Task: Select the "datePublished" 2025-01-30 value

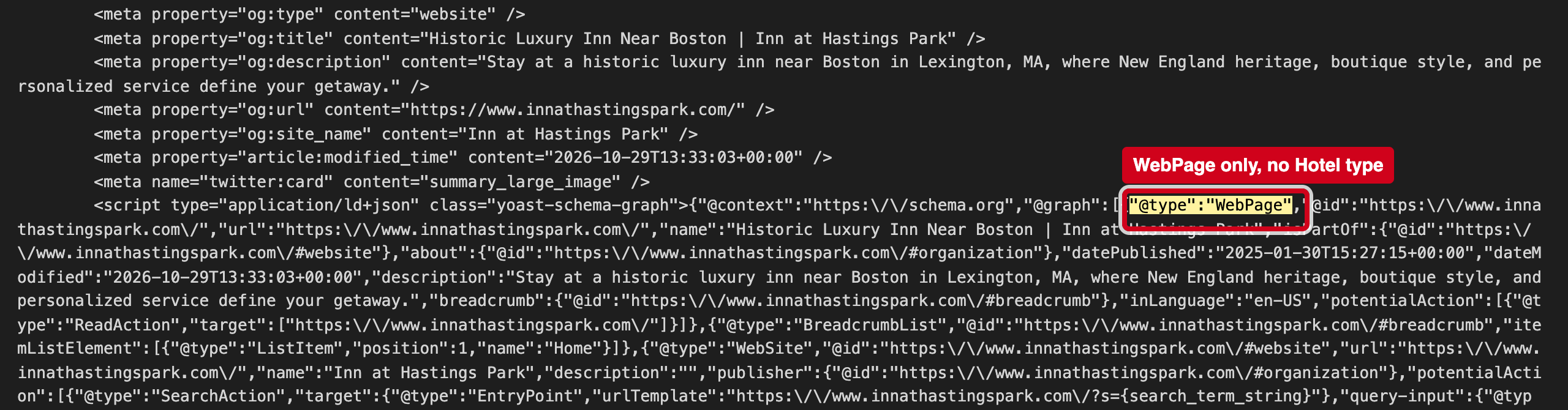Action: [1344, 253]
